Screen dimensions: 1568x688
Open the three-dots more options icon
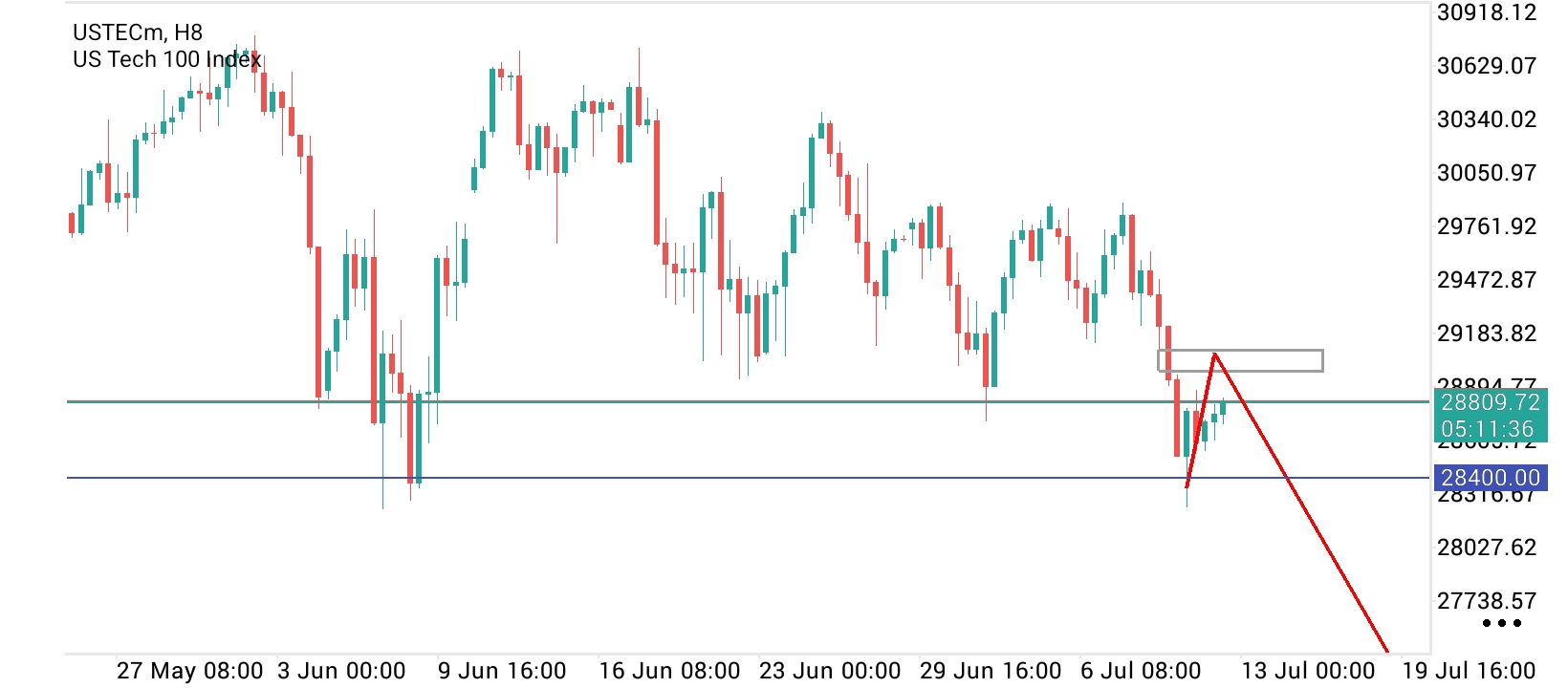(x=1501, y=624)
